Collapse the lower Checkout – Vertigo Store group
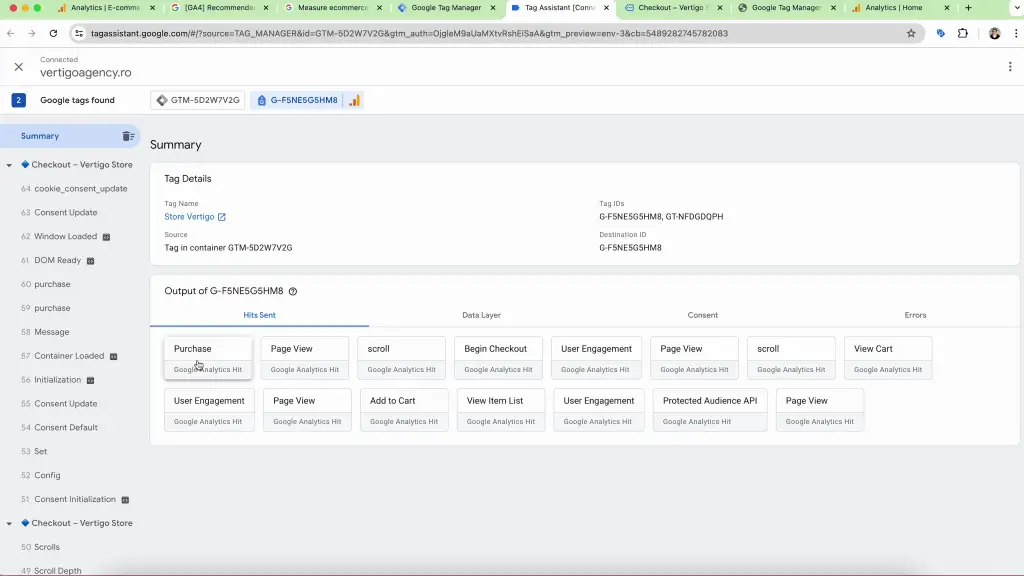This screenshot has height=576, width=1024. tap(9, 523)
